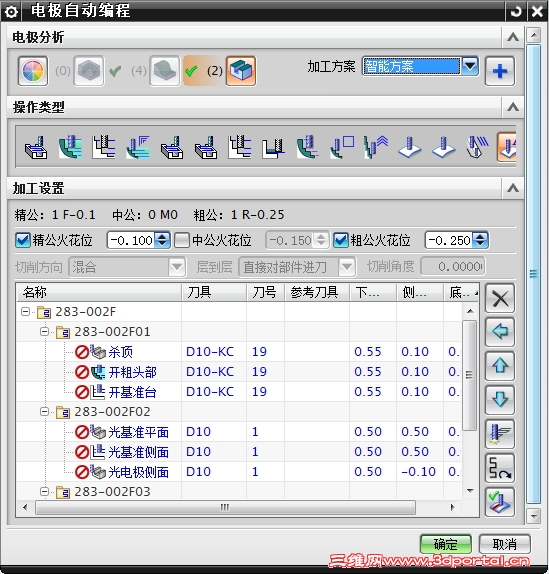This screenshot has height=574, width=549.
Task: Click the 刀号 column header
Action: point(265,292)
